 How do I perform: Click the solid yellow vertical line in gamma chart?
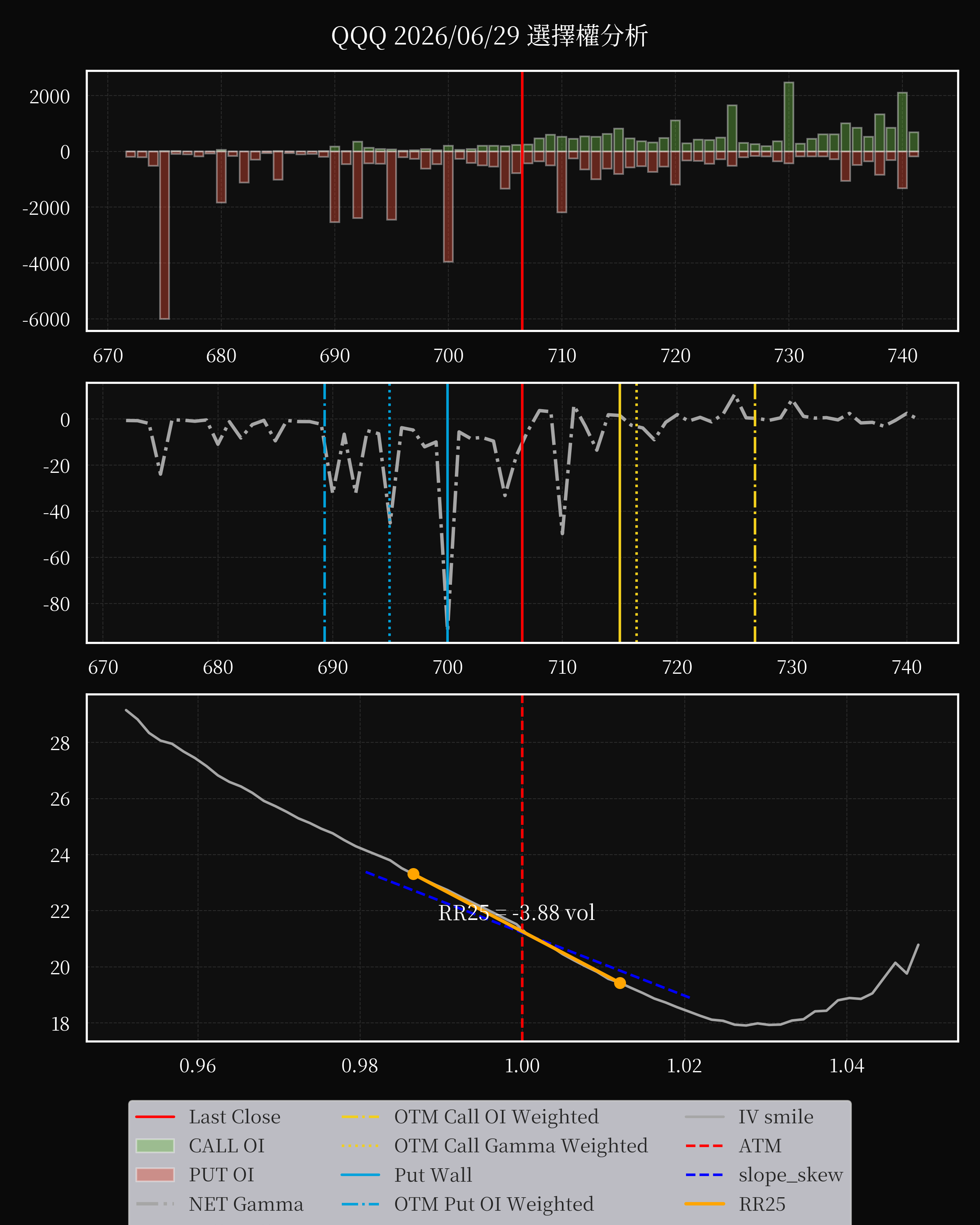pos(620,513)
